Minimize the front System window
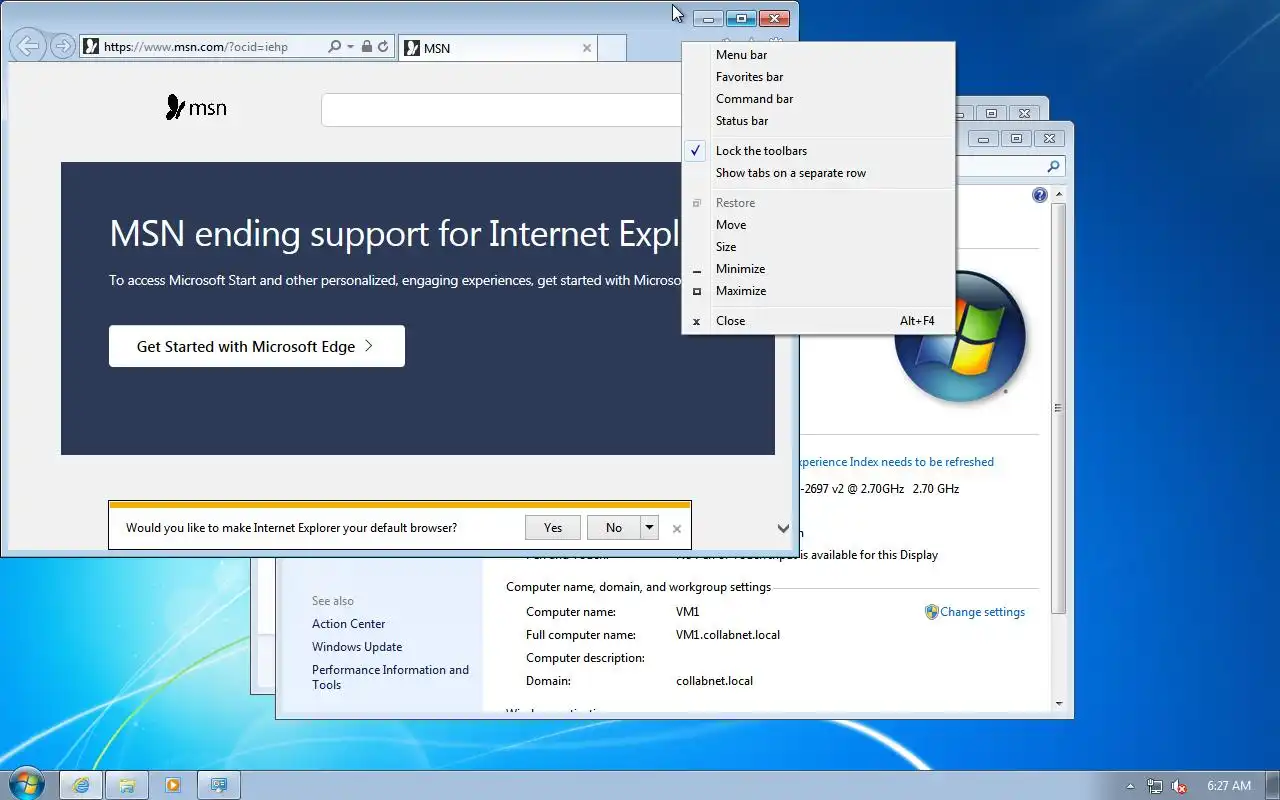Screen dimensions: 1280x800 pos(985,139)
